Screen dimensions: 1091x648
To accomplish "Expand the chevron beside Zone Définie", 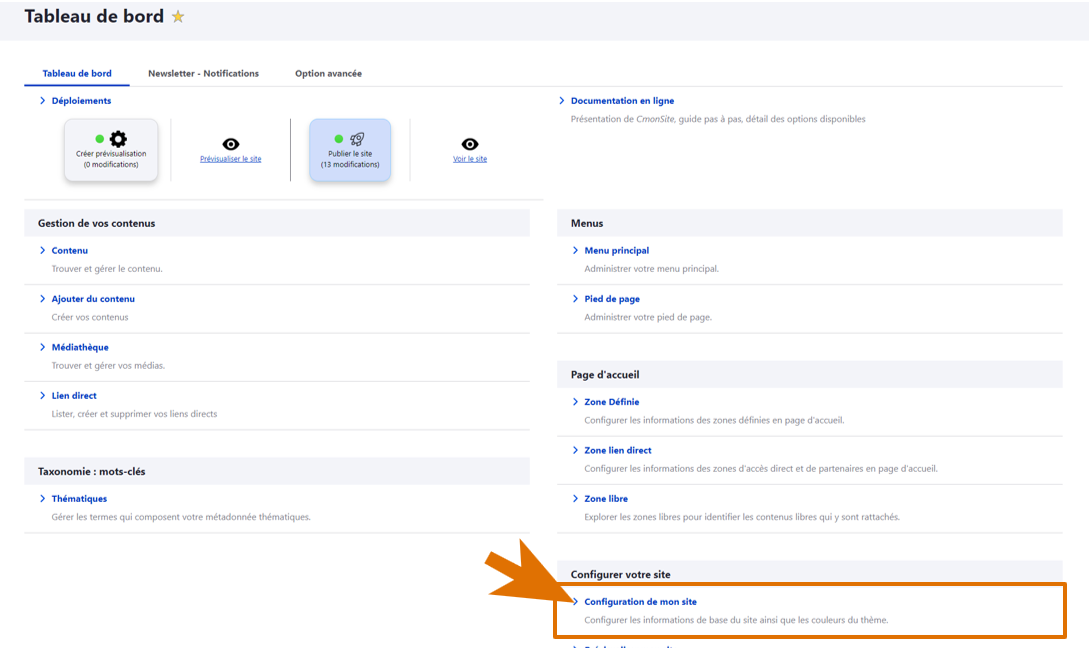I will click(576, 402).
